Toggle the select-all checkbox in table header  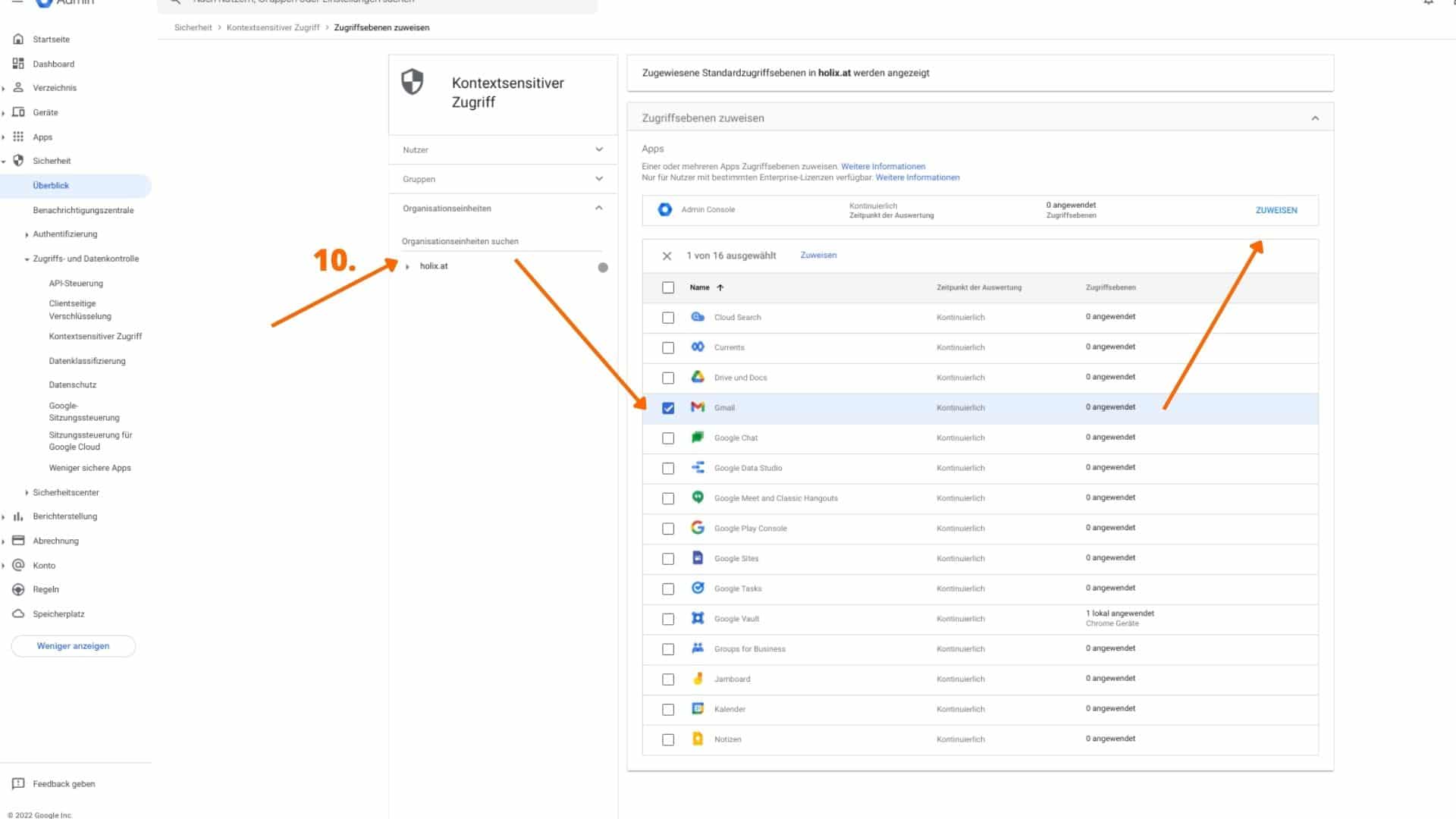click(668, 287)
